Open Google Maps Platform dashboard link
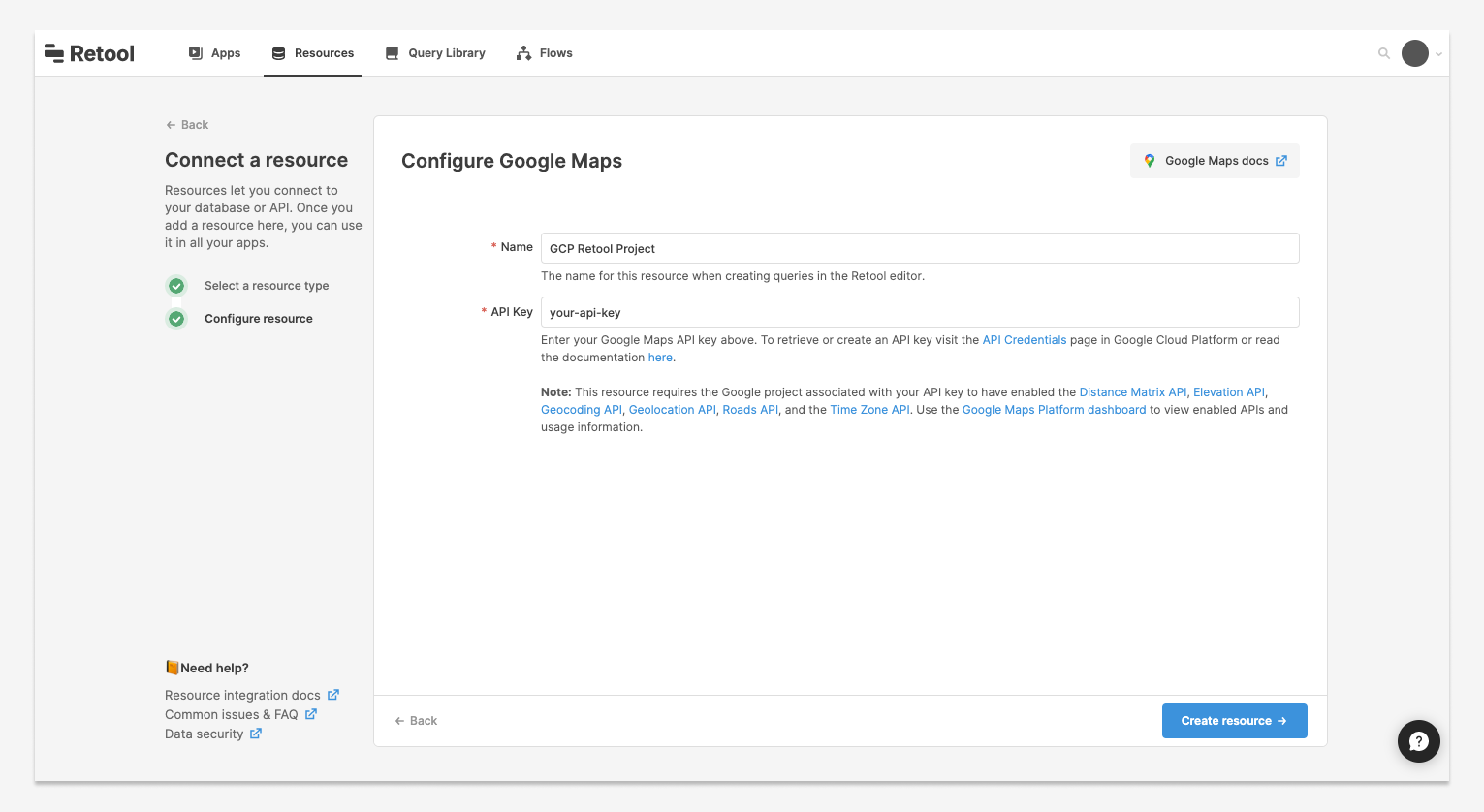Viewport: 1484px width, 812px height. 1055,410
